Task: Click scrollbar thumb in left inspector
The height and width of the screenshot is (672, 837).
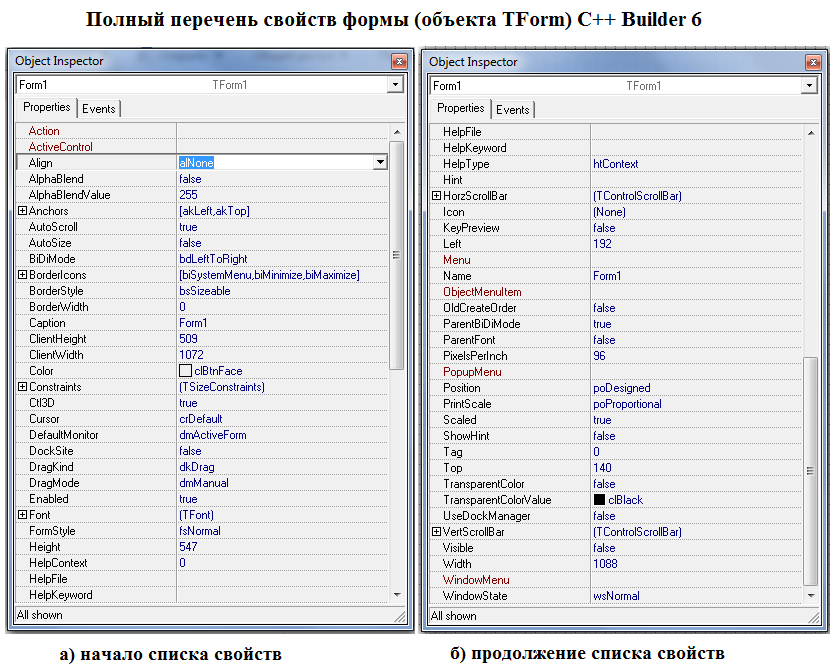Action: coord(396,255)
